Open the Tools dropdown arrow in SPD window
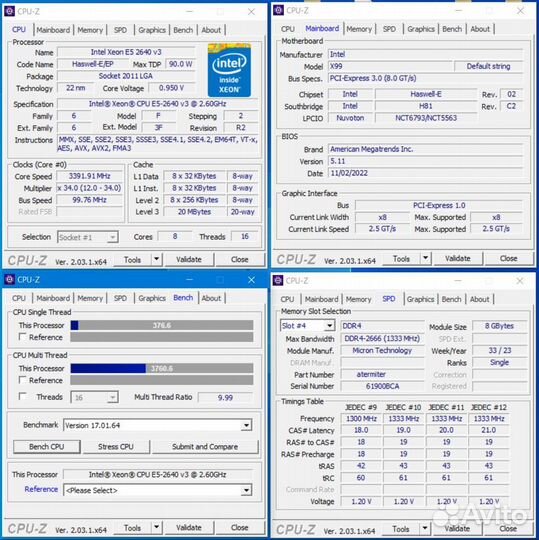The height and width of the screenshot is (540, 539). (x=425, y=528)
